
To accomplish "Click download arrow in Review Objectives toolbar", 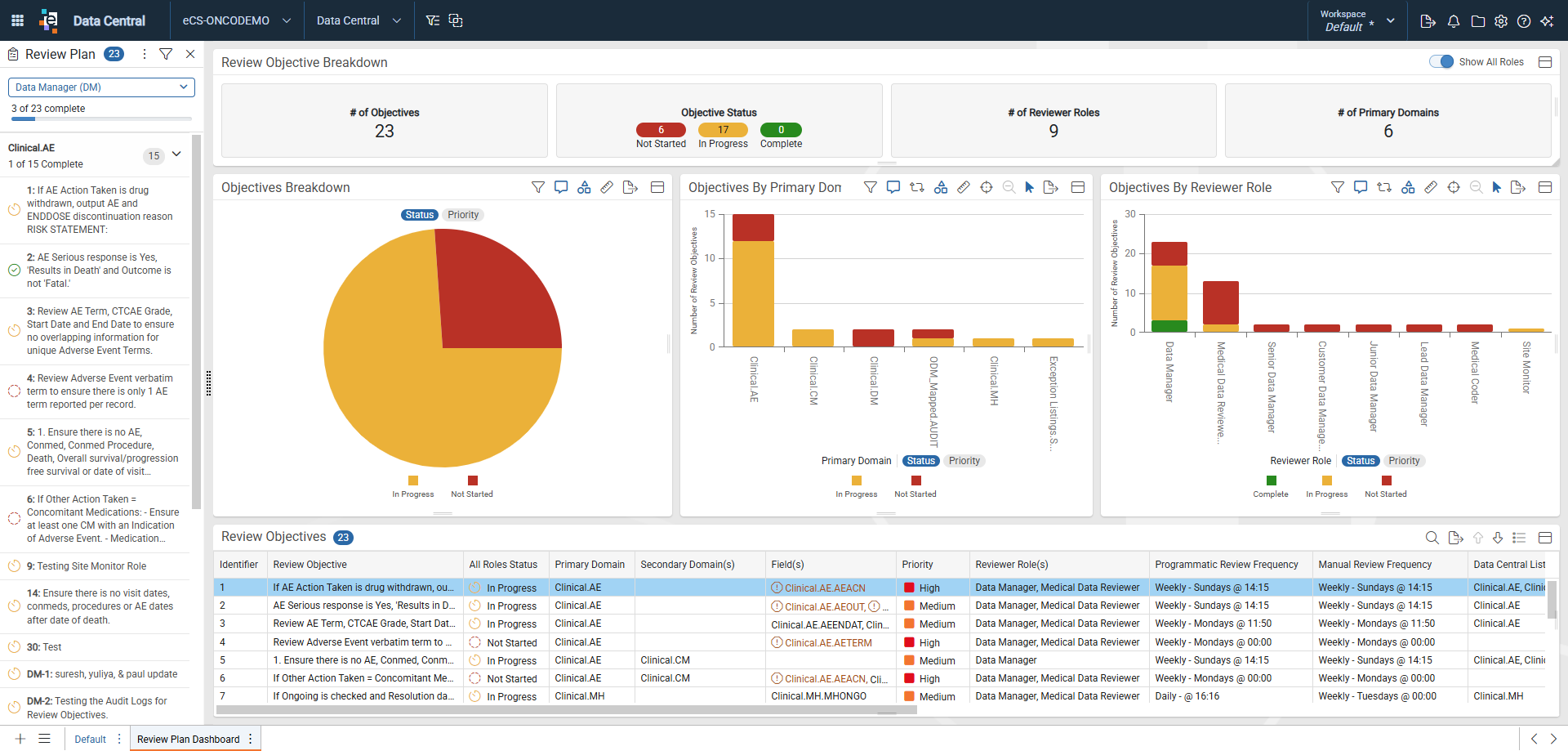I will 1498,537.
